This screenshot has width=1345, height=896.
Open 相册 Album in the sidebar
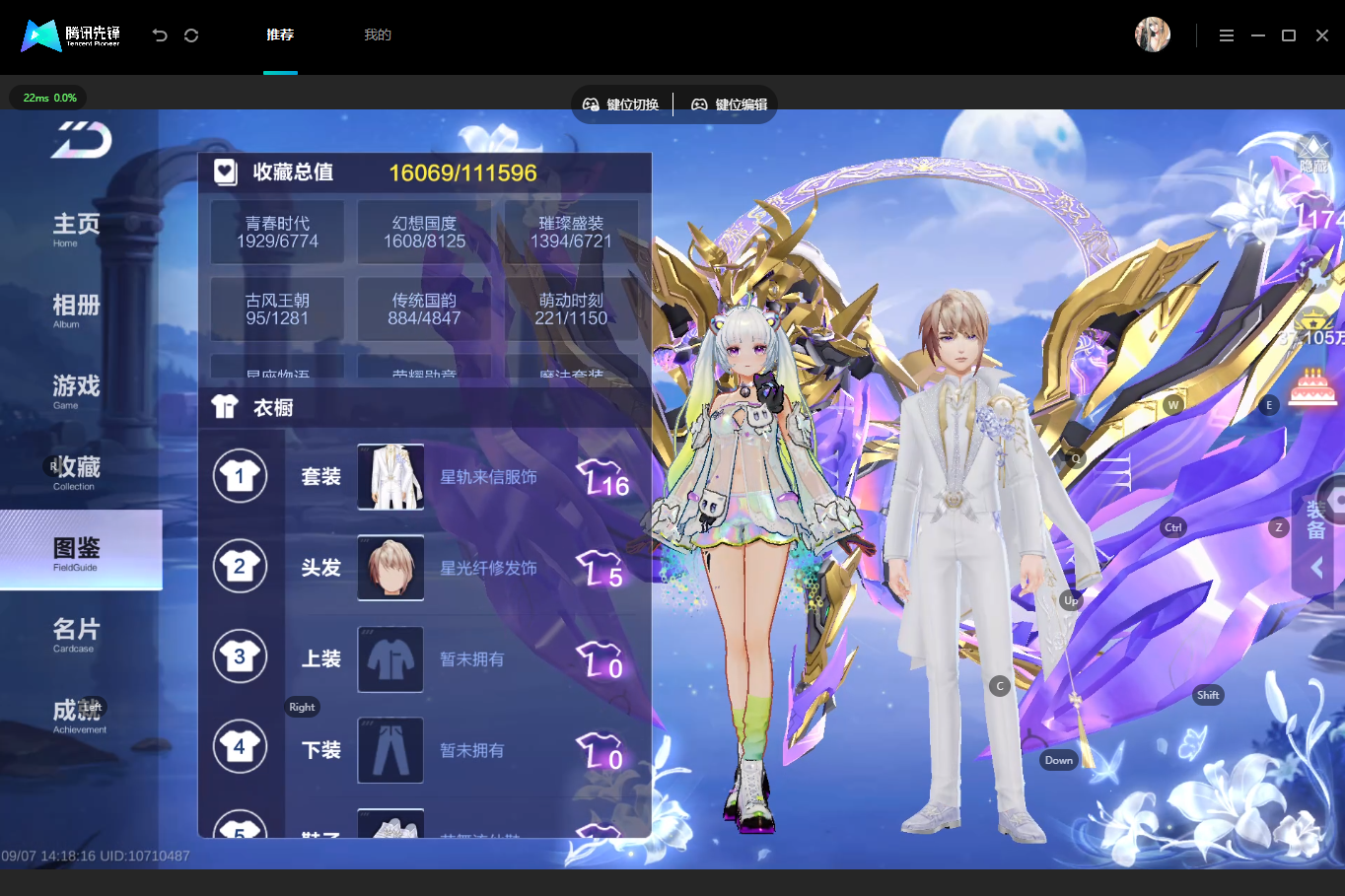(x=77, y=310)
